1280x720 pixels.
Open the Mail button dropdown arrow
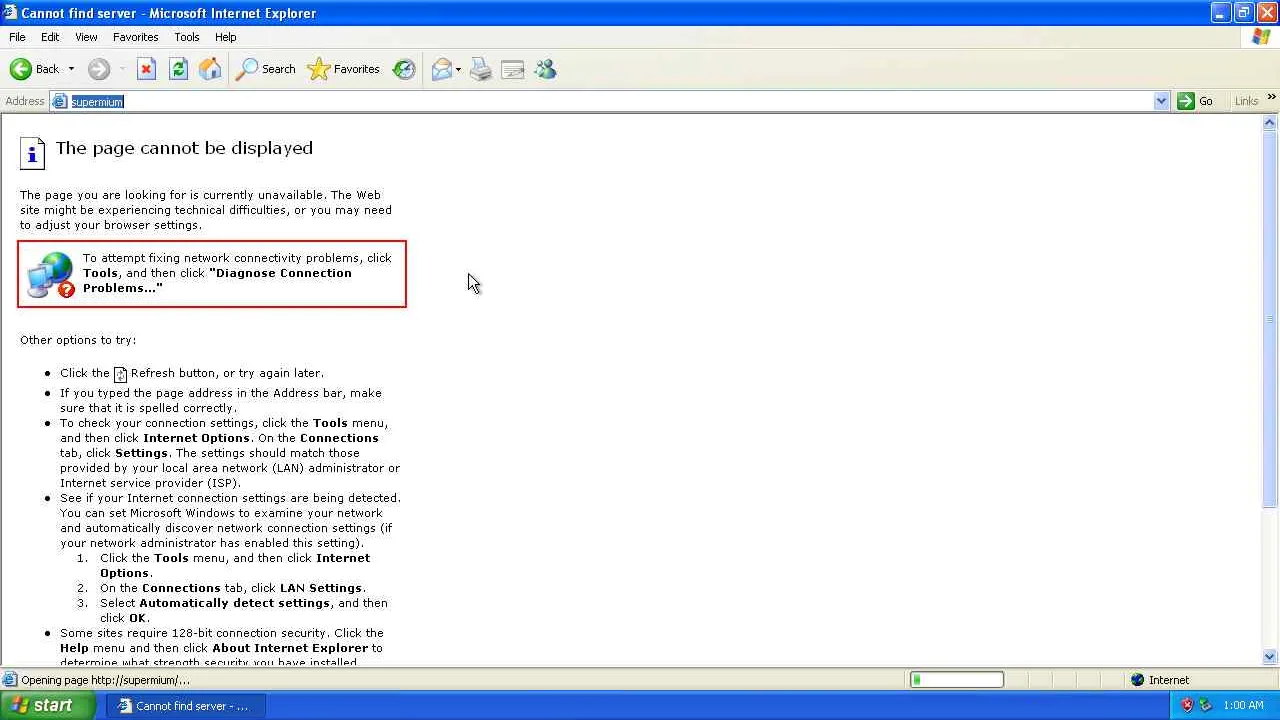point(458,69)
